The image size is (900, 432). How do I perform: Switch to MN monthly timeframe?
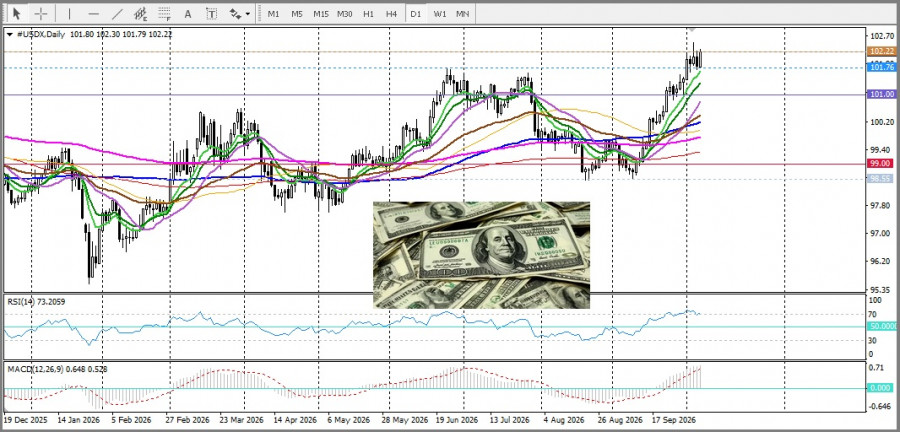click(x=462, y=14)
